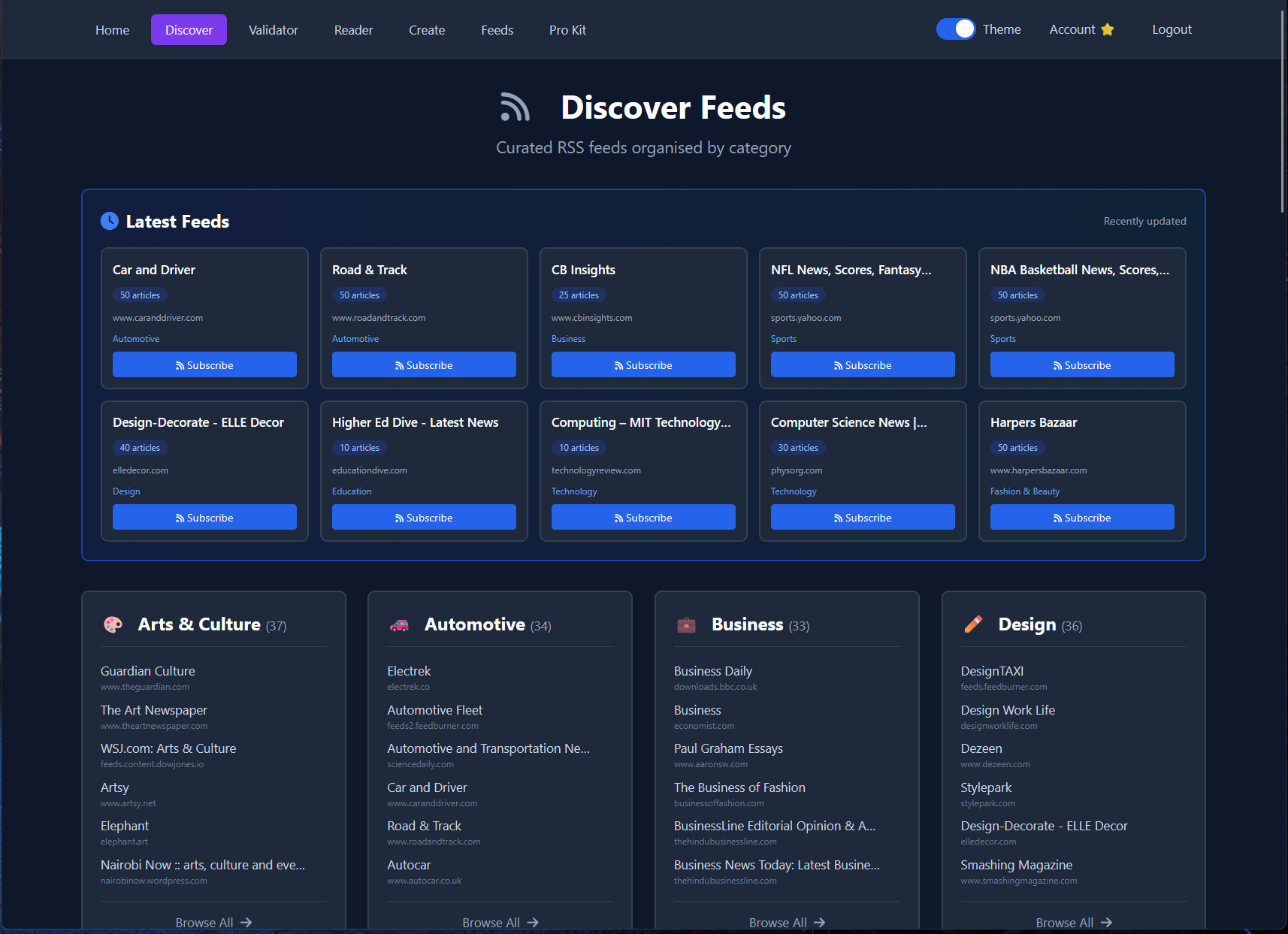Switch to the Home nav item
The height and width of the screenshot is (934, 1288).
111,30
